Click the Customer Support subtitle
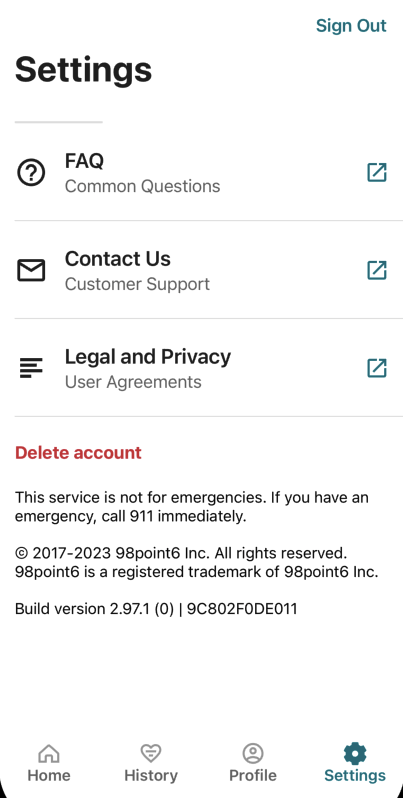The height and width of the screenshot is (798, 403). [137, 284]
